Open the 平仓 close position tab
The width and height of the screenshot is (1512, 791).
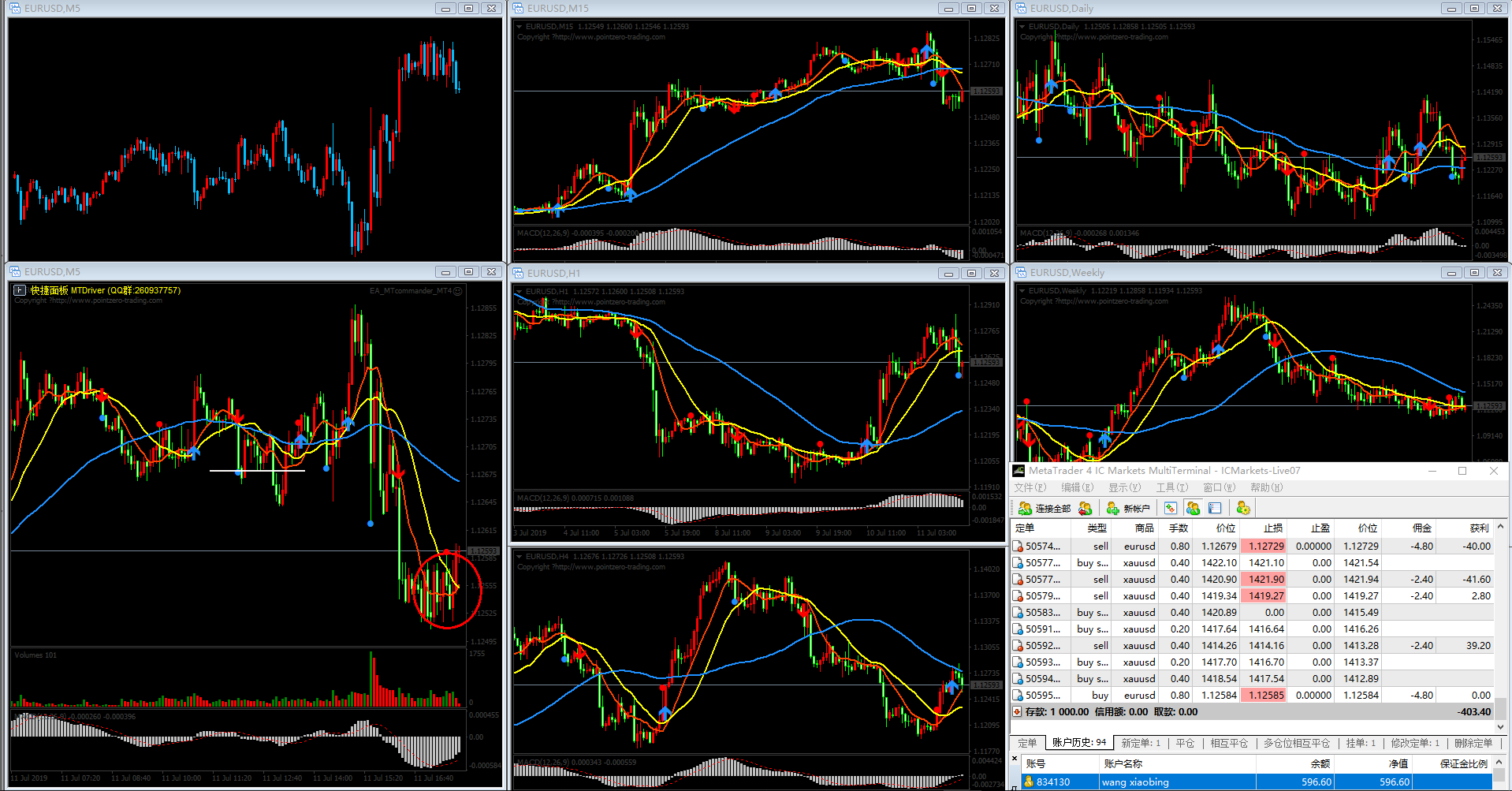tap(1185, 743)
